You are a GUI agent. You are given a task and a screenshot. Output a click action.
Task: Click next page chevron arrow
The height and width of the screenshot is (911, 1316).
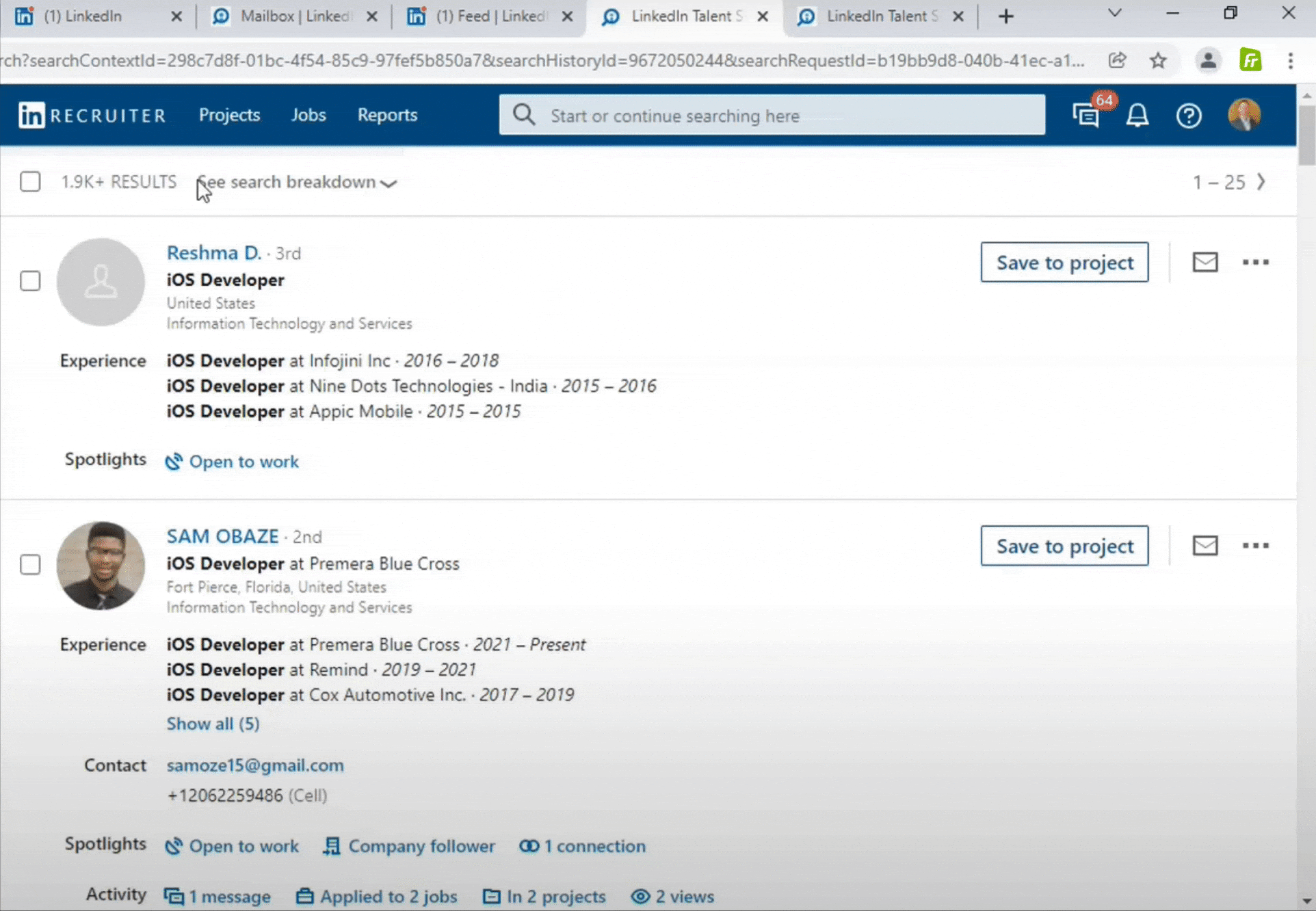point(1261,181)
